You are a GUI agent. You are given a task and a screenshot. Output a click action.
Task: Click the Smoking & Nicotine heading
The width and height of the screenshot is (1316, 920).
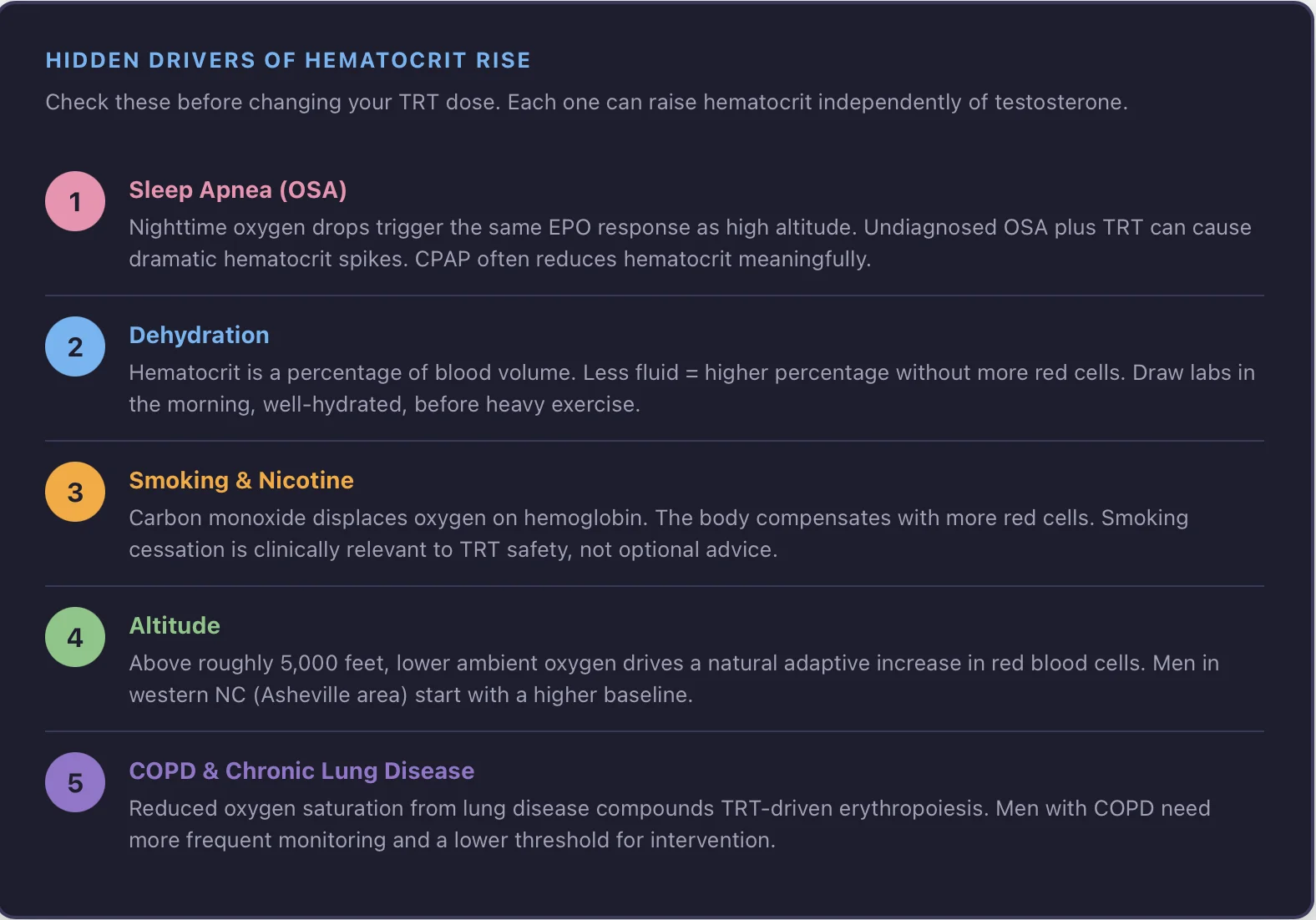pyautogui.click(x=240, y=481)
